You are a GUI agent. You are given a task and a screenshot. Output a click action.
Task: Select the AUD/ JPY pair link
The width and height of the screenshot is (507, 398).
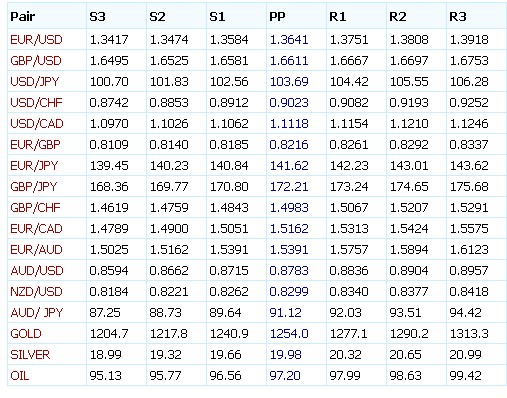point(37,313)
